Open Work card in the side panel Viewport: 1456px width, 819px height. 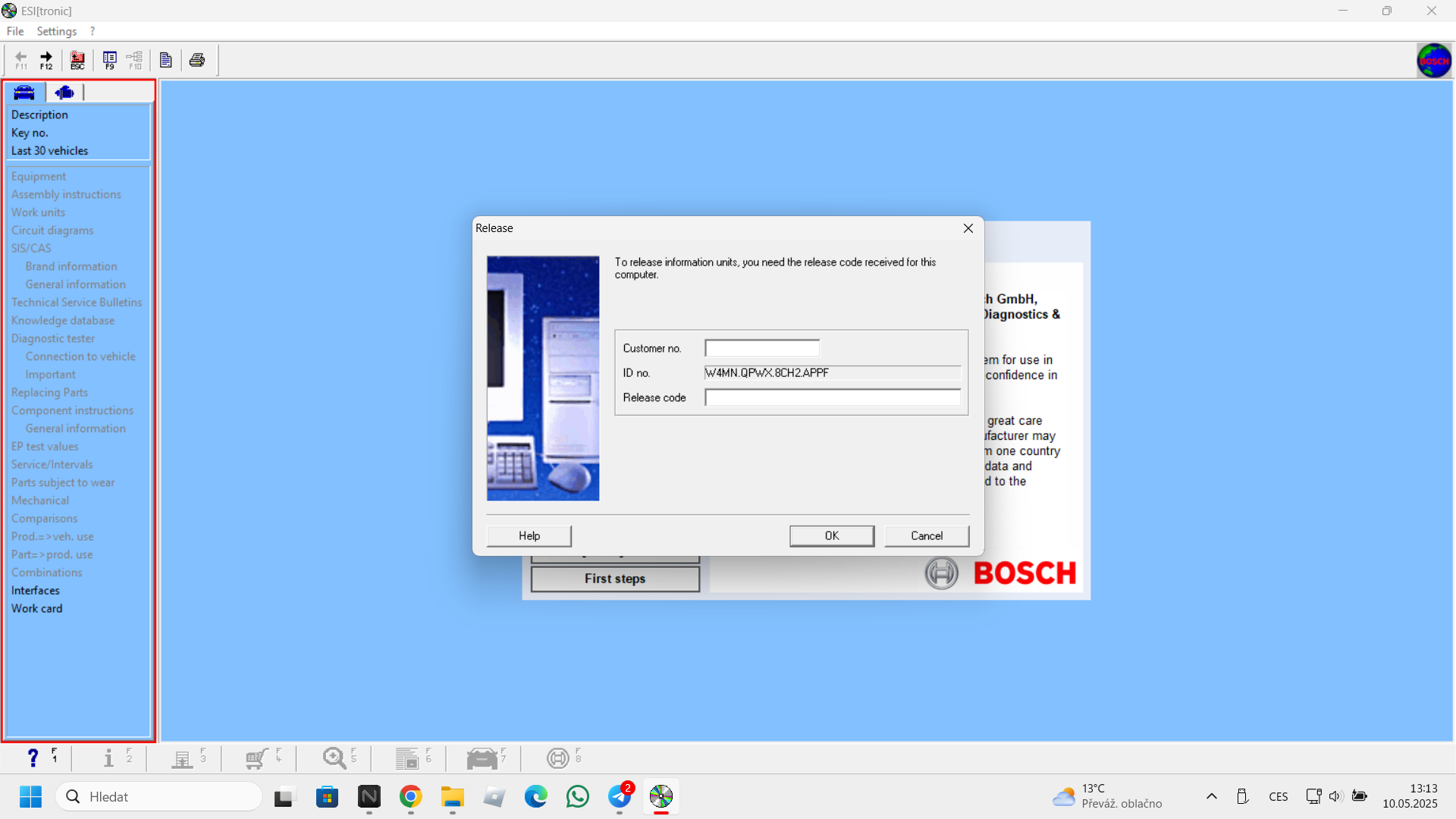(36, 609)
